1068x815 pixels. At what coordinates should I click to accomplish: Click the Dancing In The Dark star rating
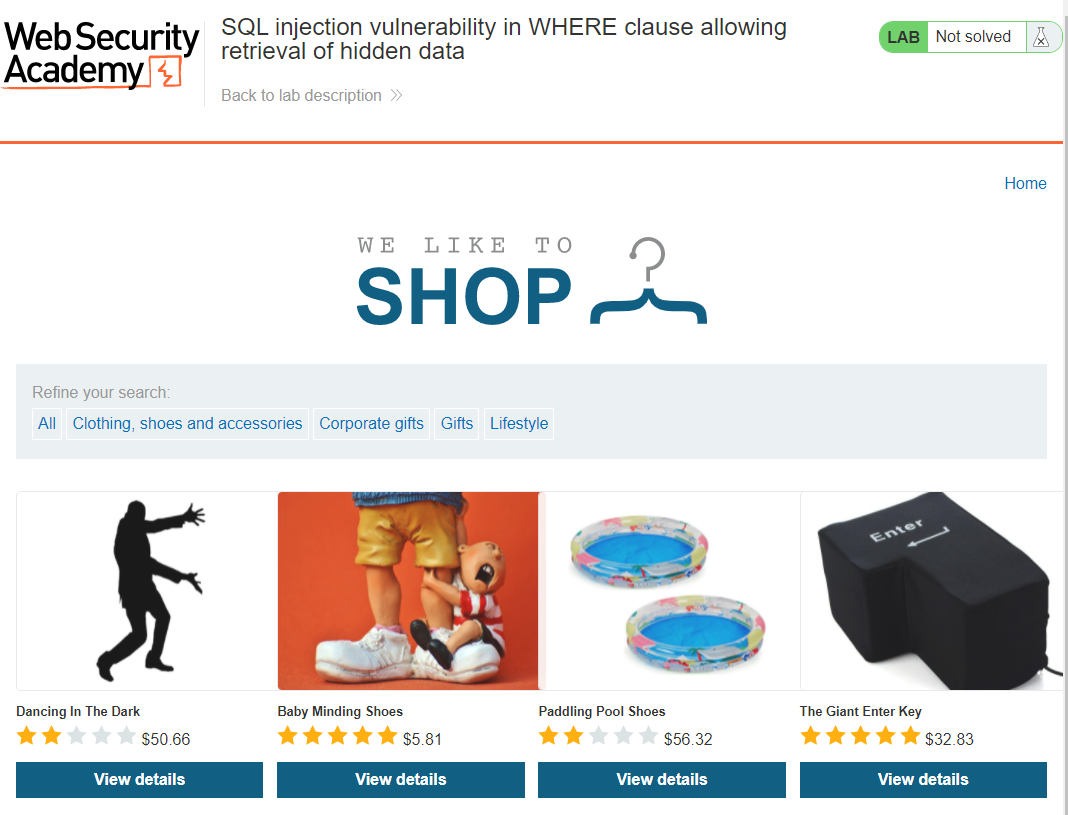tap(76, 736)
